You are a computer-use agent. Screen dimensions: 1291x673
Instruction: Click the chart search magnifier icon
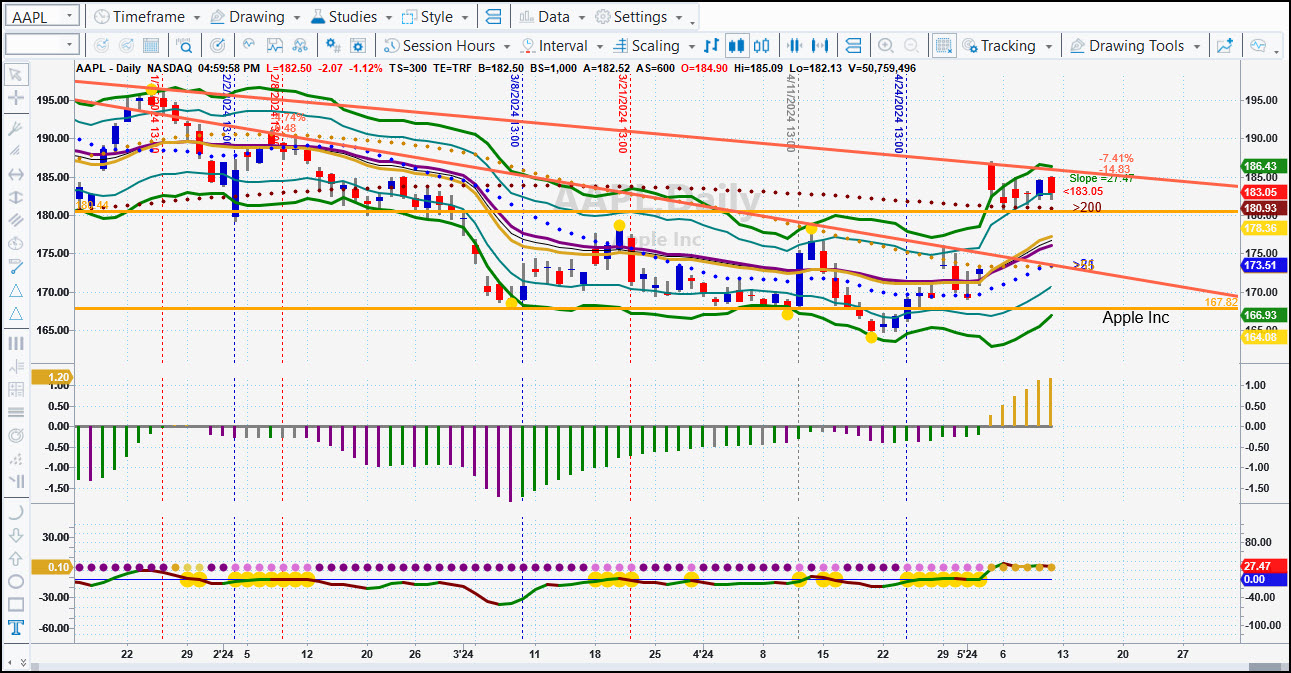[185, 46]
